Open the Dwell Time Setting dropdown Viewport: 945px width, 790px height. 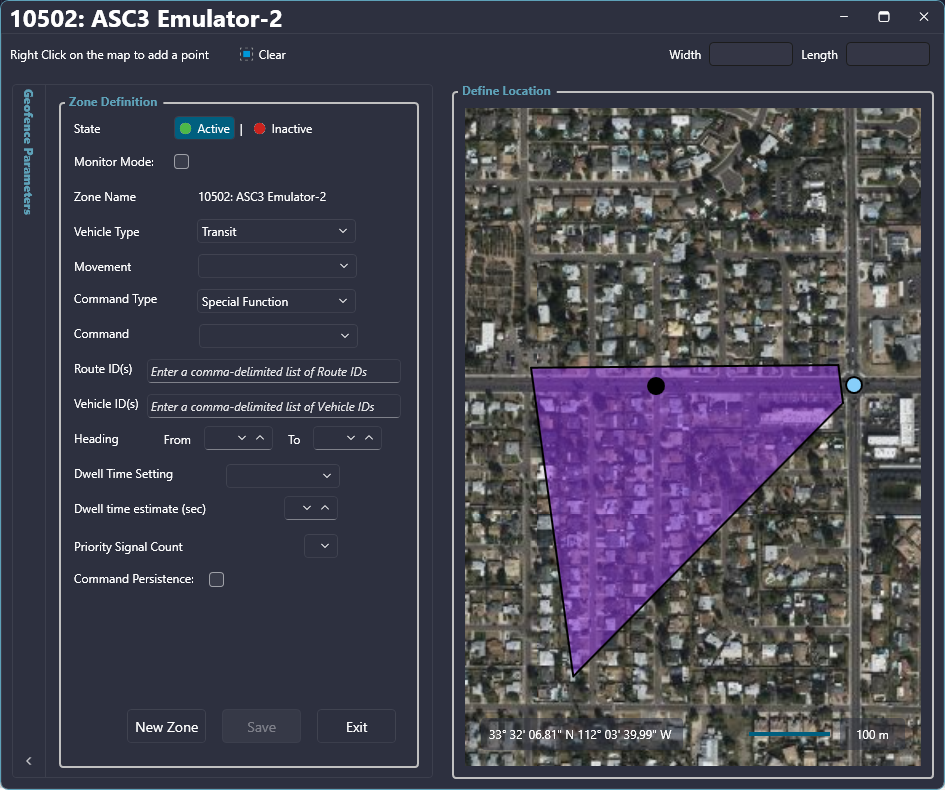click(283, 476)
